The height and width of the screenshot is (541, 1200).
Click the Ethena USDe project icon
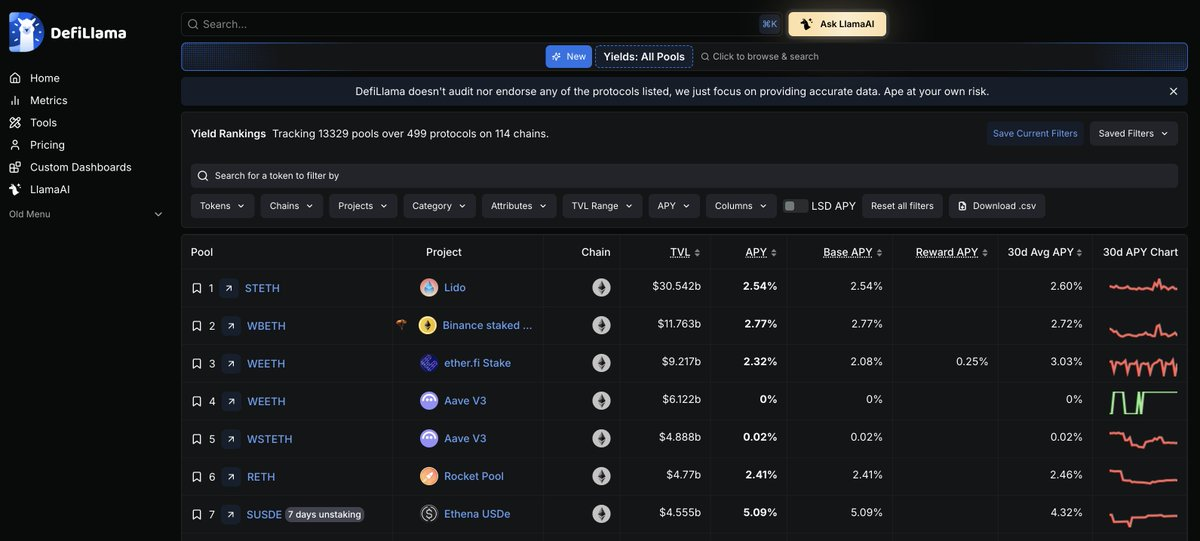429,514
